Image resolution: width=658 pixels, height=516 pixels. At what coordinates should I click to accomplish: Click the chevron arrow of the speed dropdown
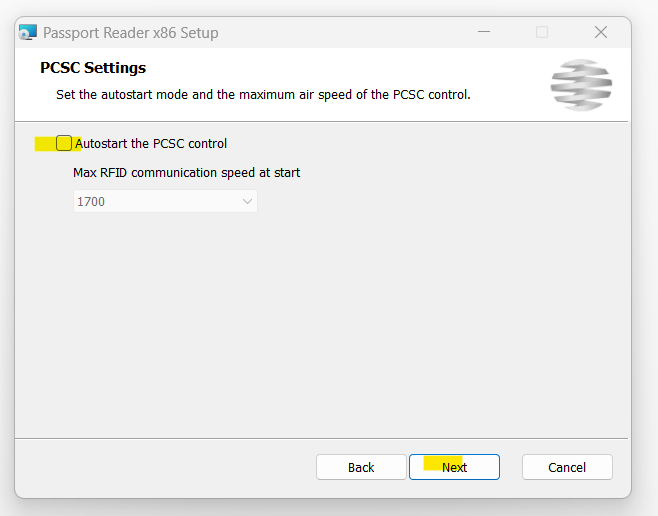click(x=247, y=201)
